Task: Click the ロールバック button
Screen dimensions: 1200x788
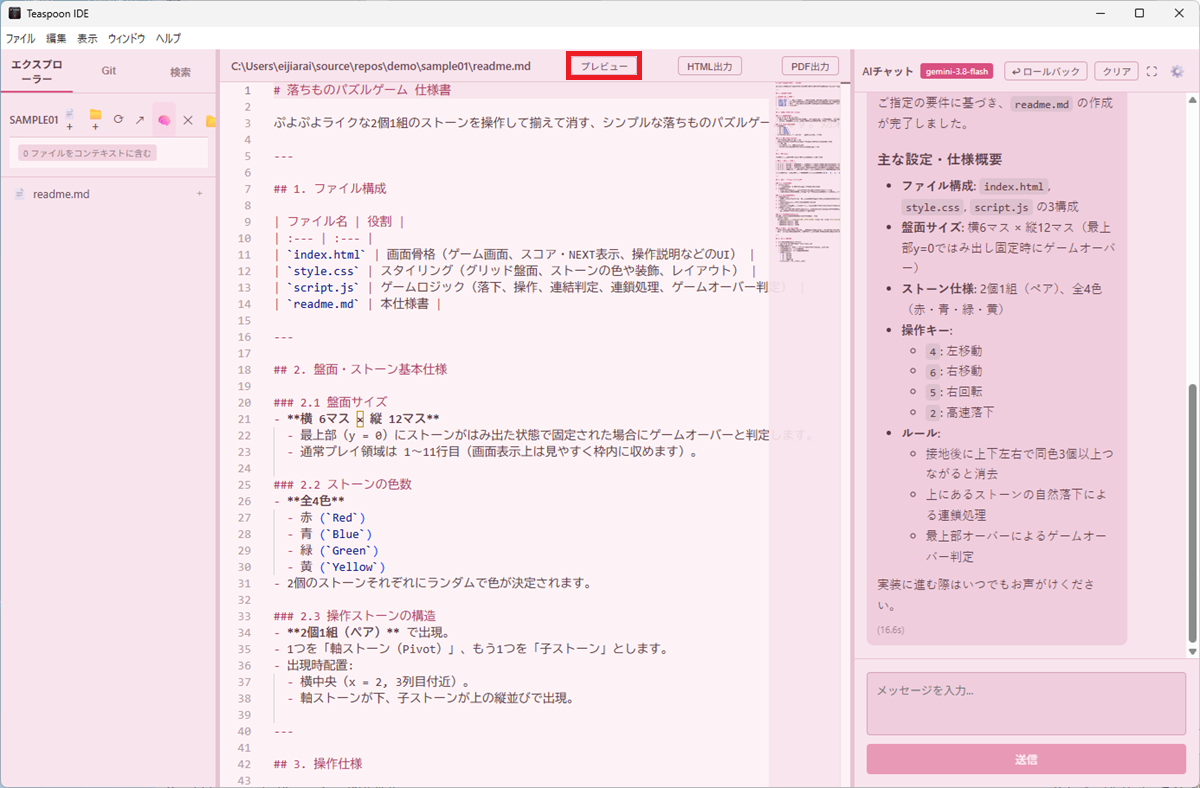Action: click(1046, 71)
